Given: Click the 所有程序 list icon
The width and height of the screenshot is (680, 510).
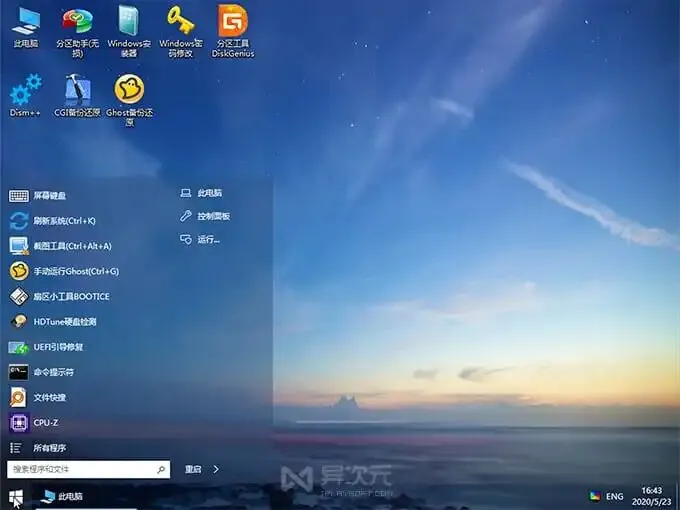Looking at the screenshot, I should [x=16, y=448].
